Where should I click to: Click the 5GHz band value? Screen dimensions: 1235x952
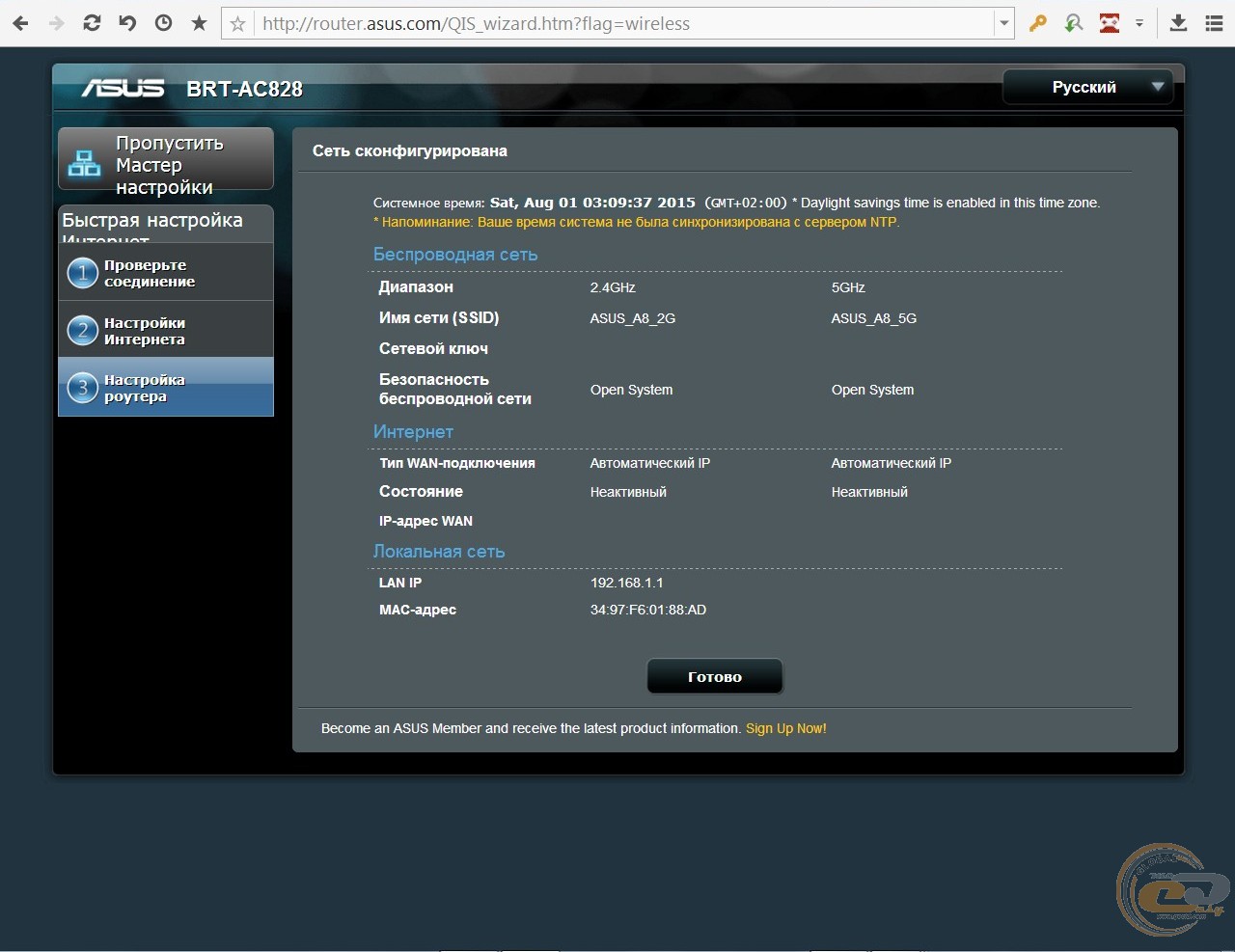click(x=848, y=287)
